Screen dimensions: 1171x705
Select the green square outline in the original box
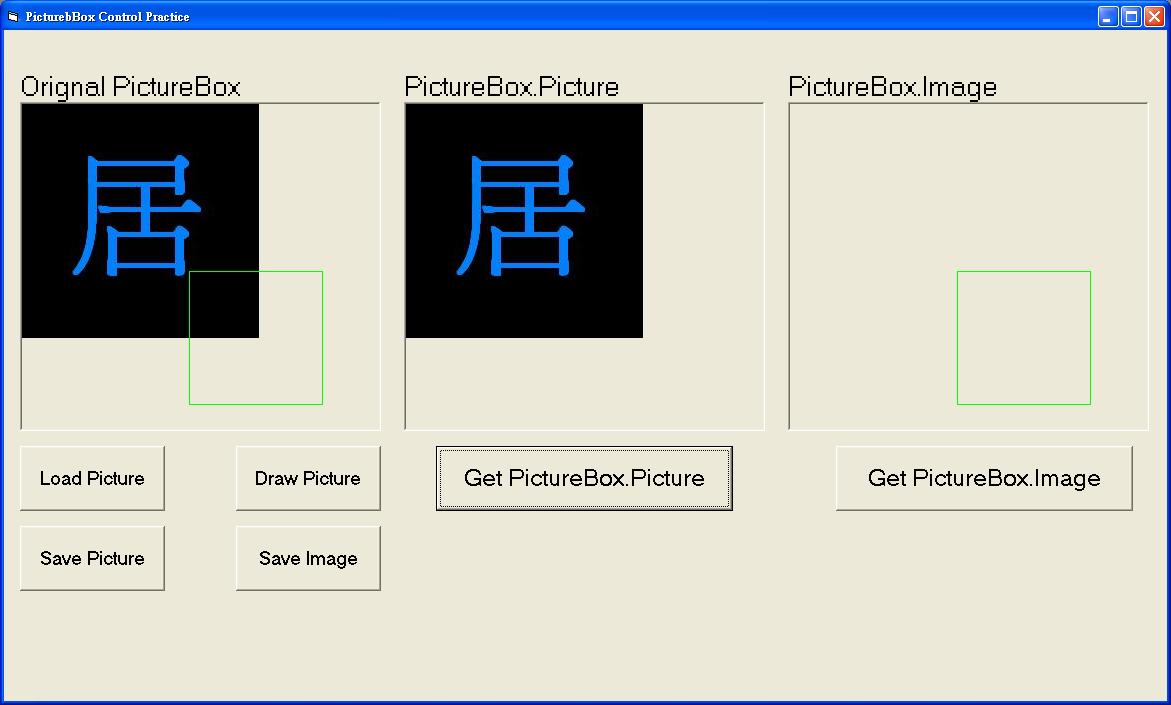point(256,337)
